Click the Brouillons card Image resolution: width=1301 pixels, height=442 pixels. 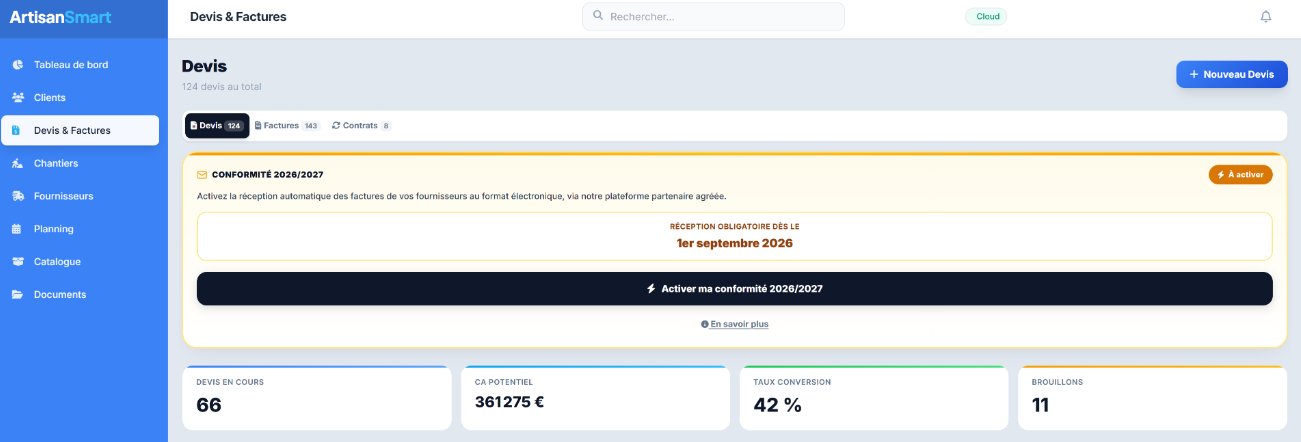(1152, 398)
